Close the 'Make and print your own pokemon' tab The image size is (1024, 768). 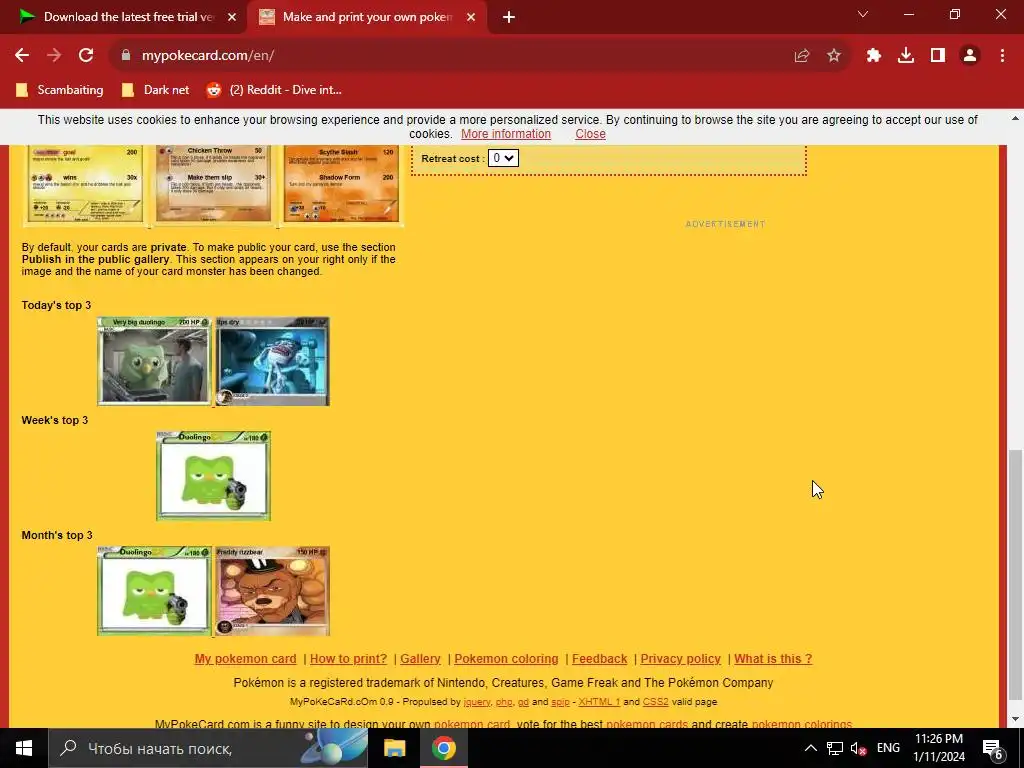[471, 18]
